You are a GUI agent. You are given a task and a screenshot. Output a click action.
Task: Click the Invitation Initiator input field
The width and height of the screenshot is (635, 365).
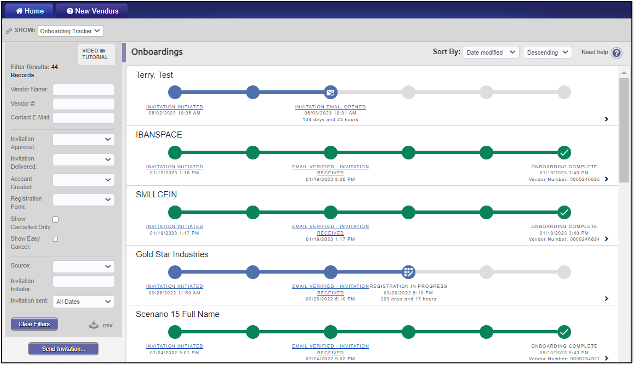pos(83,282)
